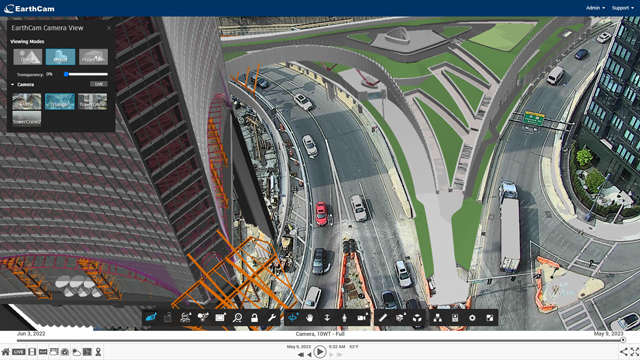This screenshot has height=360, width=640.
Task: Click the gauge dashboard icon
Action: pyautogui.click(x=65, y=352)
